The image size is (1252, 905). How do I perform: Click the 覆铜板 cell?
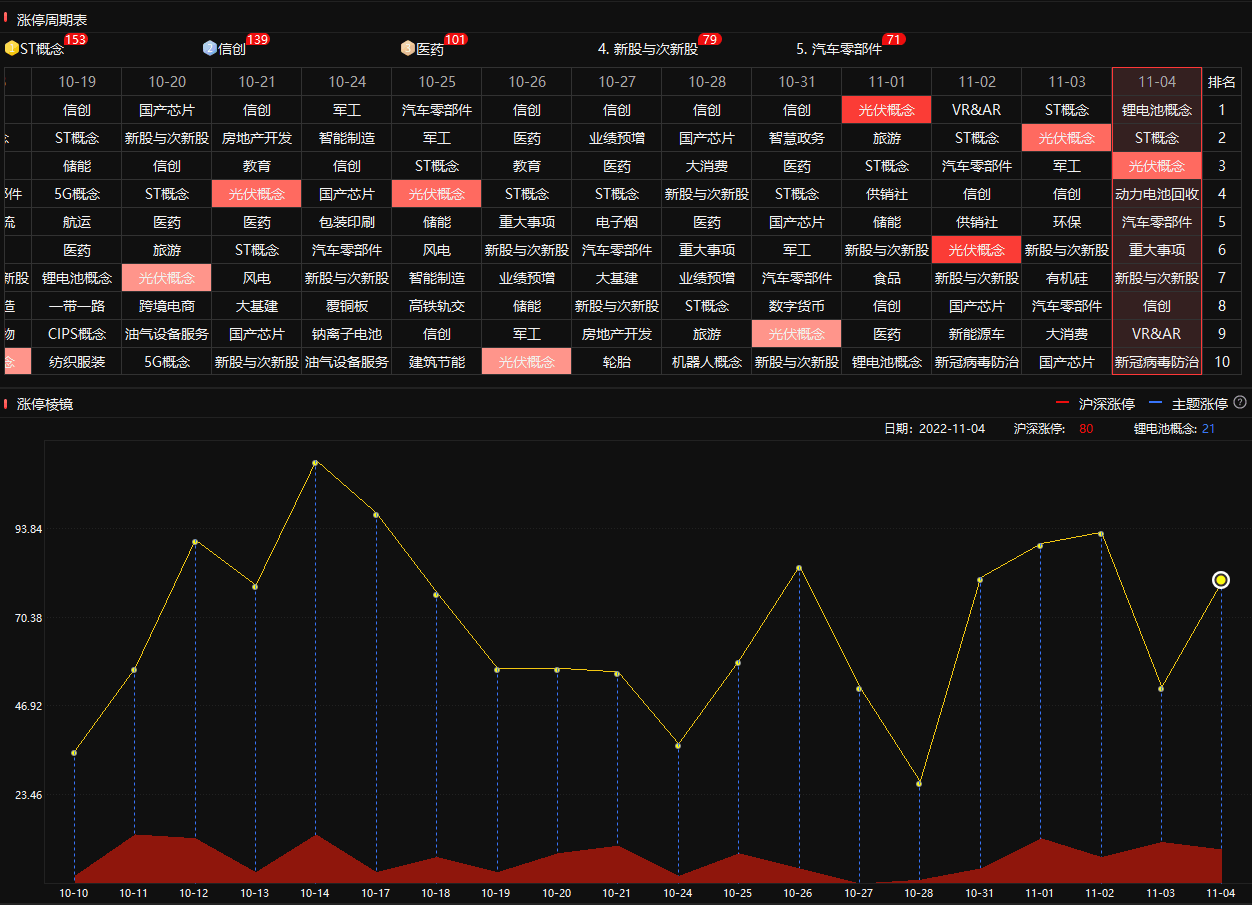(347, 306)
